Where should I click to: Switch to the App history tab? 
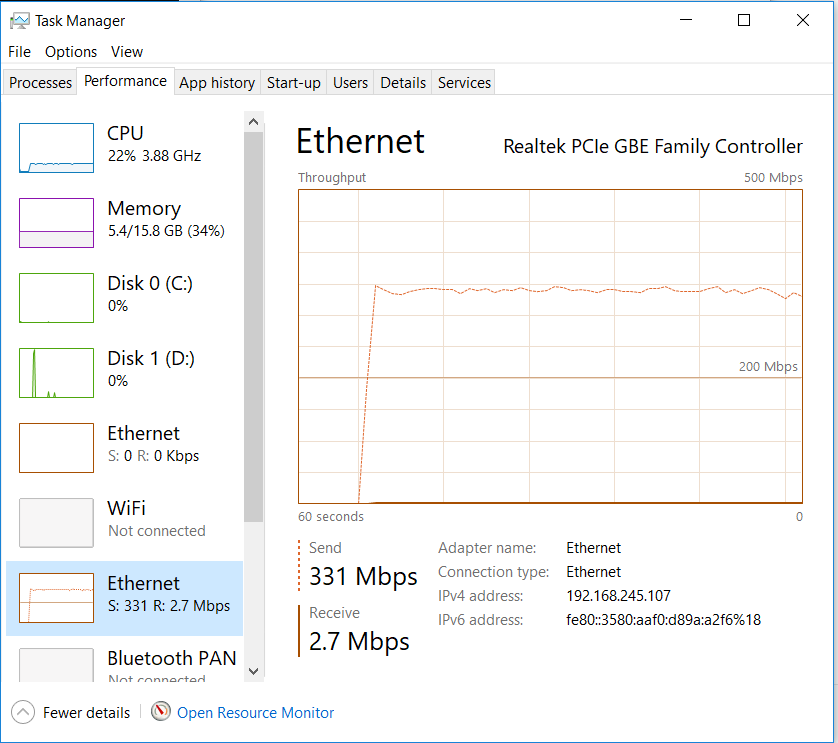216,82
